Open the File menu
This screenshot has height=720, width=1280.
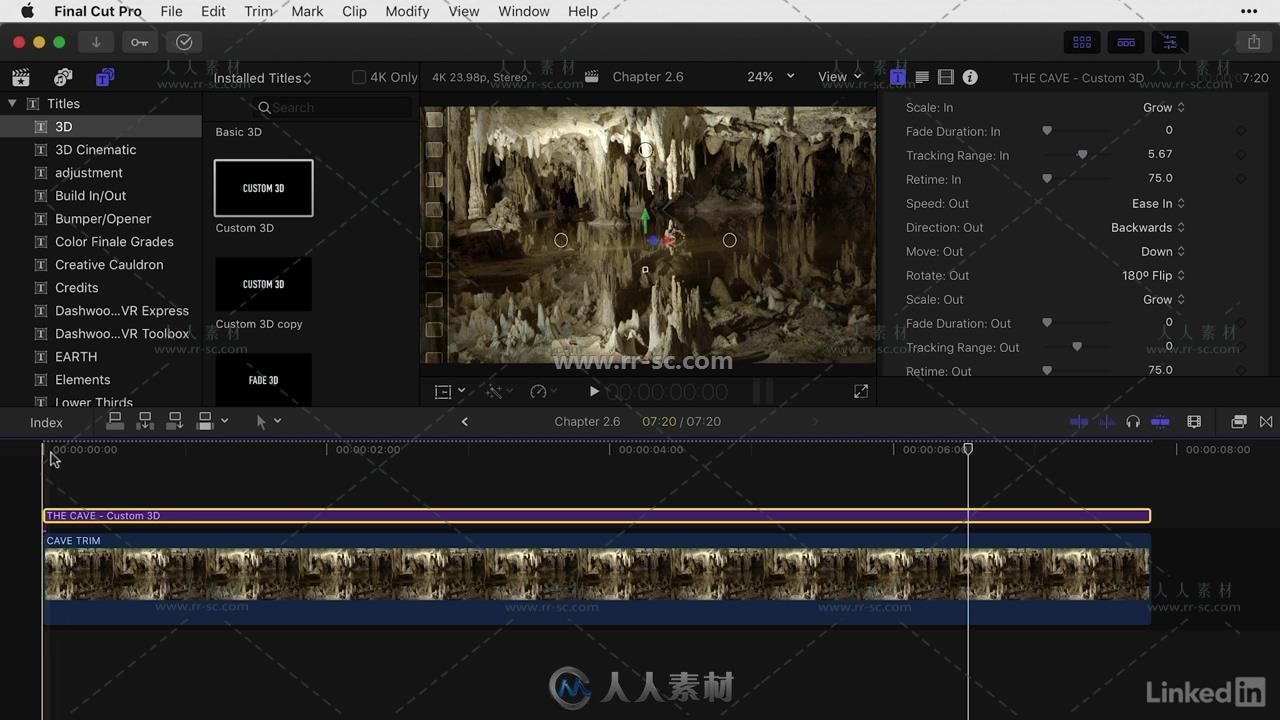click(x=171, y=11)
